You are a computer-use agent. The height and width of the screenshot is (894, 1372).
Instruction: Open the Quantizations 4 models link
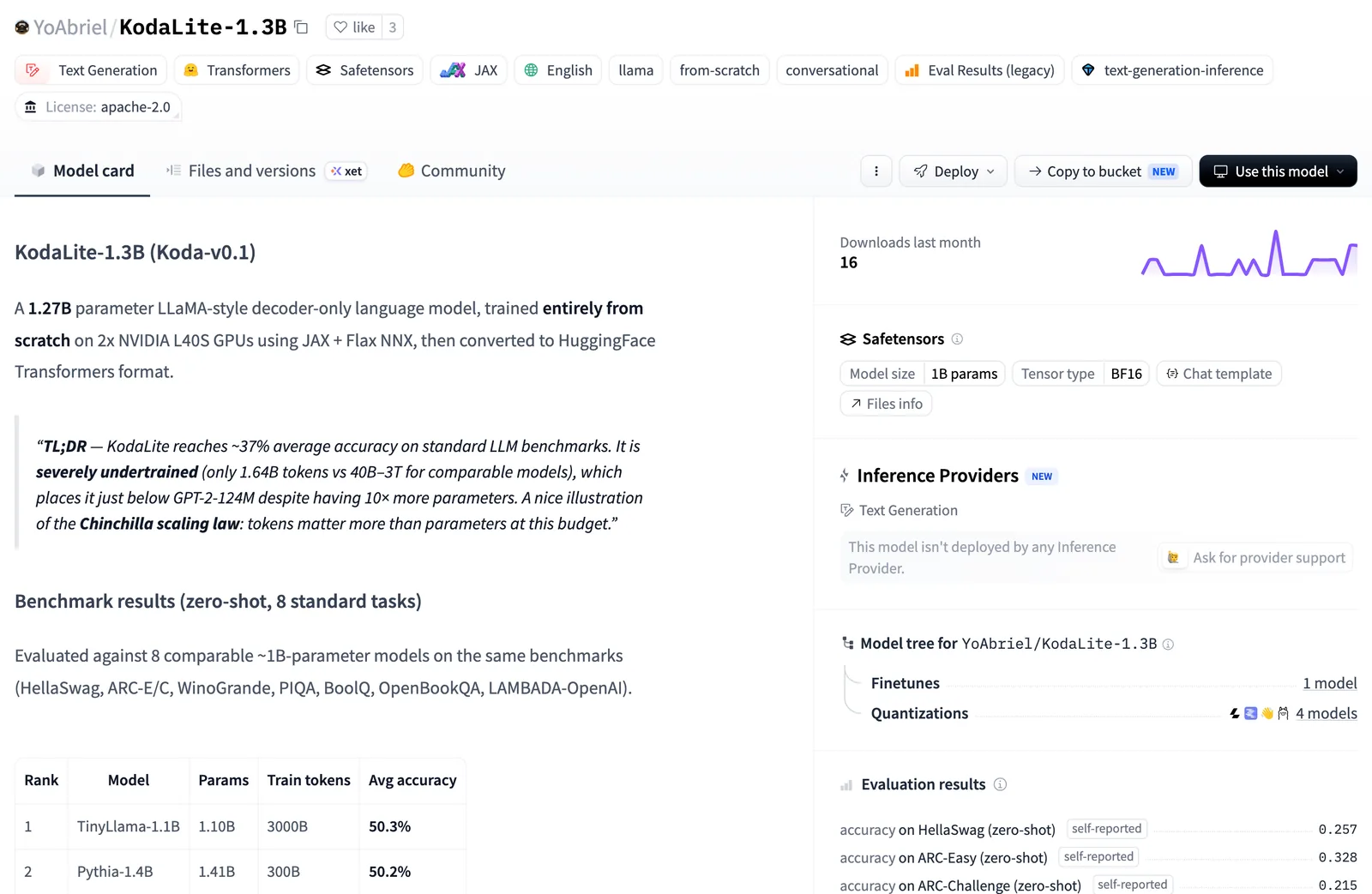click(x=1326, y=713)
